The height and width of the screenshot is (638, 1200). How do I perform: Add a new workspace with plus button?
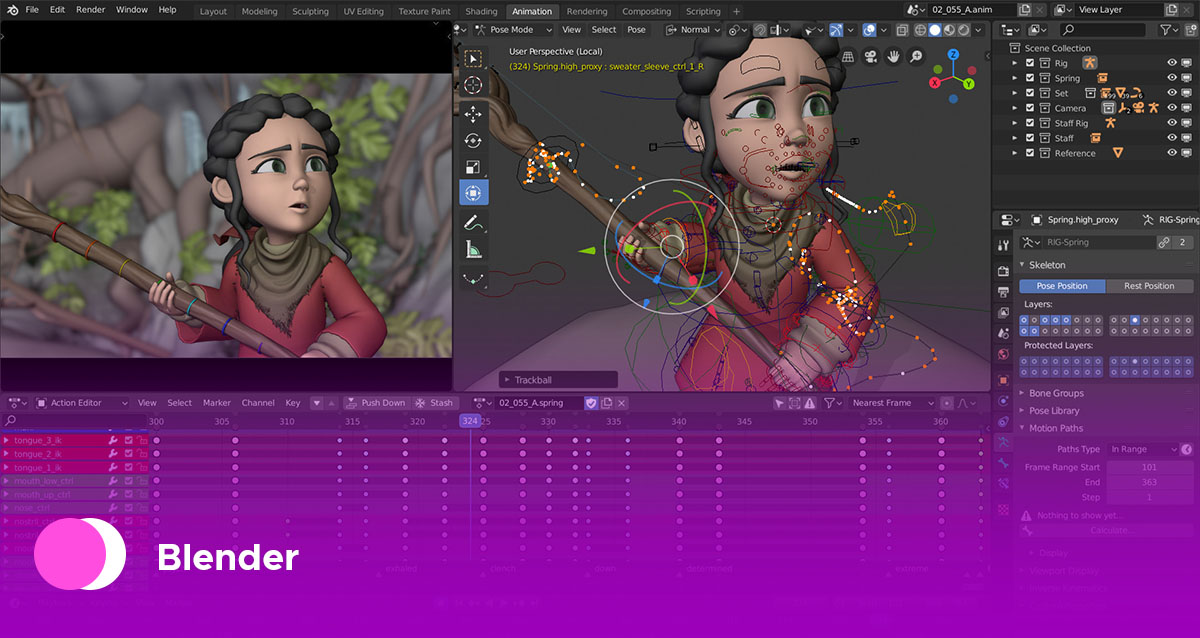coord(737,11)
